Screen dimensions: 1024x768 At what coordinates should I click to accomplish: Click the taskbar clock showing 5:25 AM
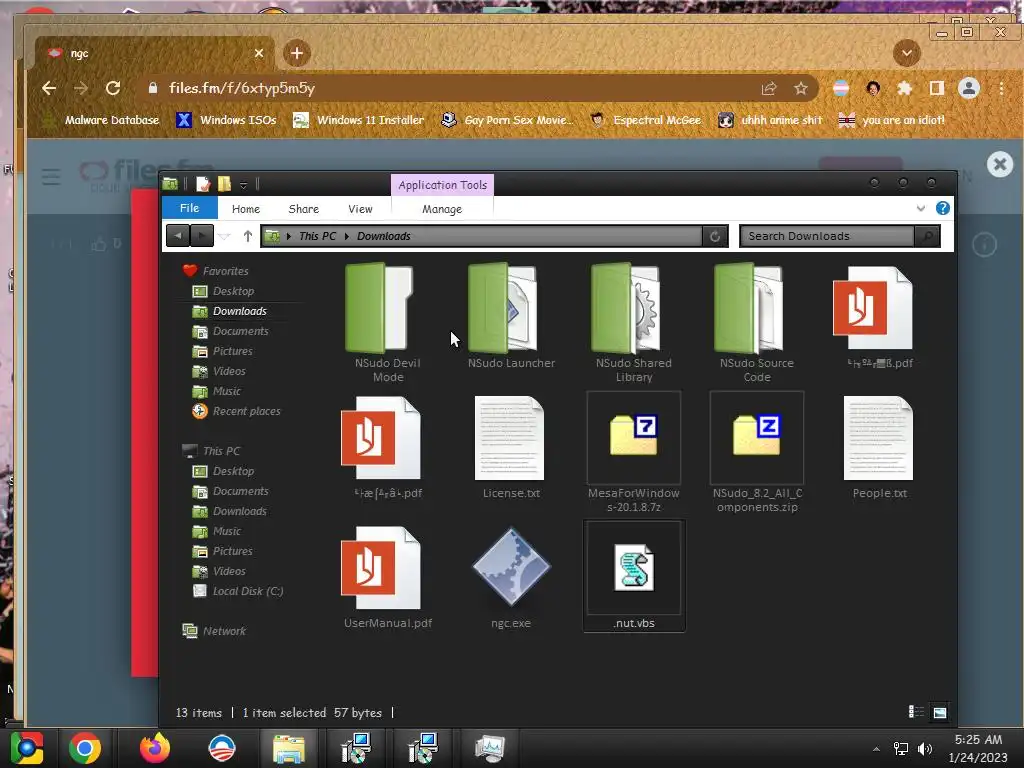pyautogui.click(x=978, y=748)
